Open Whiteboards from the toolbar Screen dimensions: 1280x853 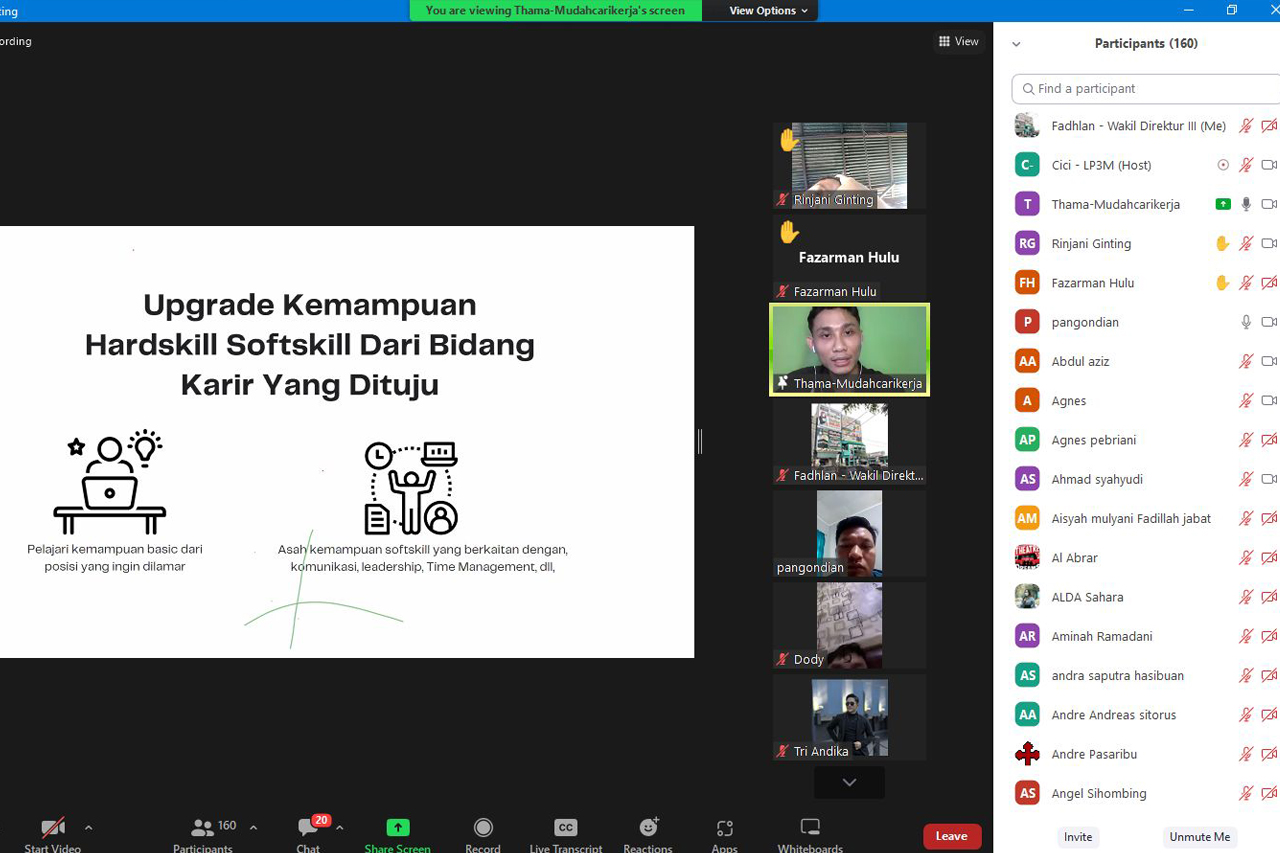click(x=810, y=835)
